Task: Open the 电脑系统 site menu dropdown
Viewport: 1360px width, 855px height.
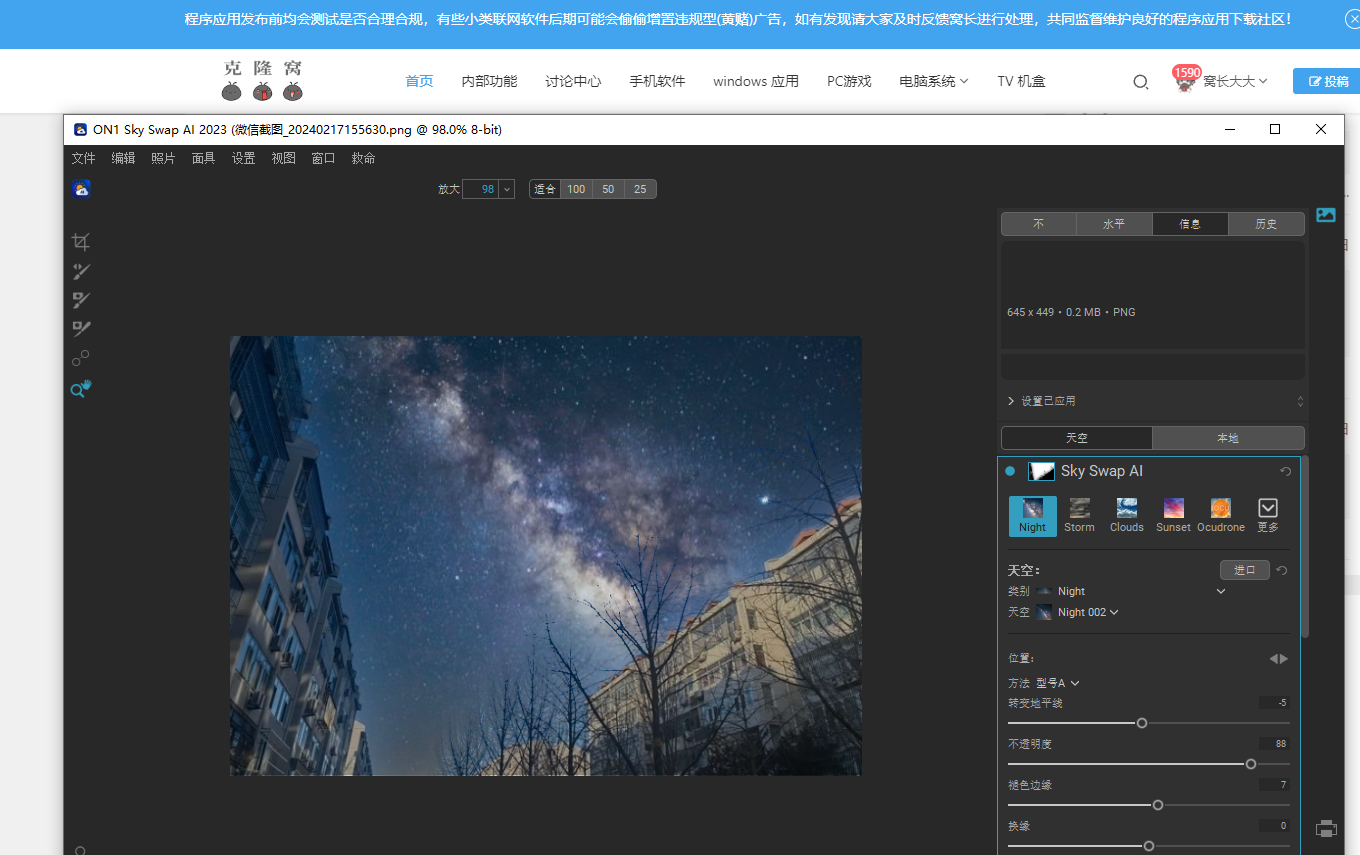Action: (934, 81)
